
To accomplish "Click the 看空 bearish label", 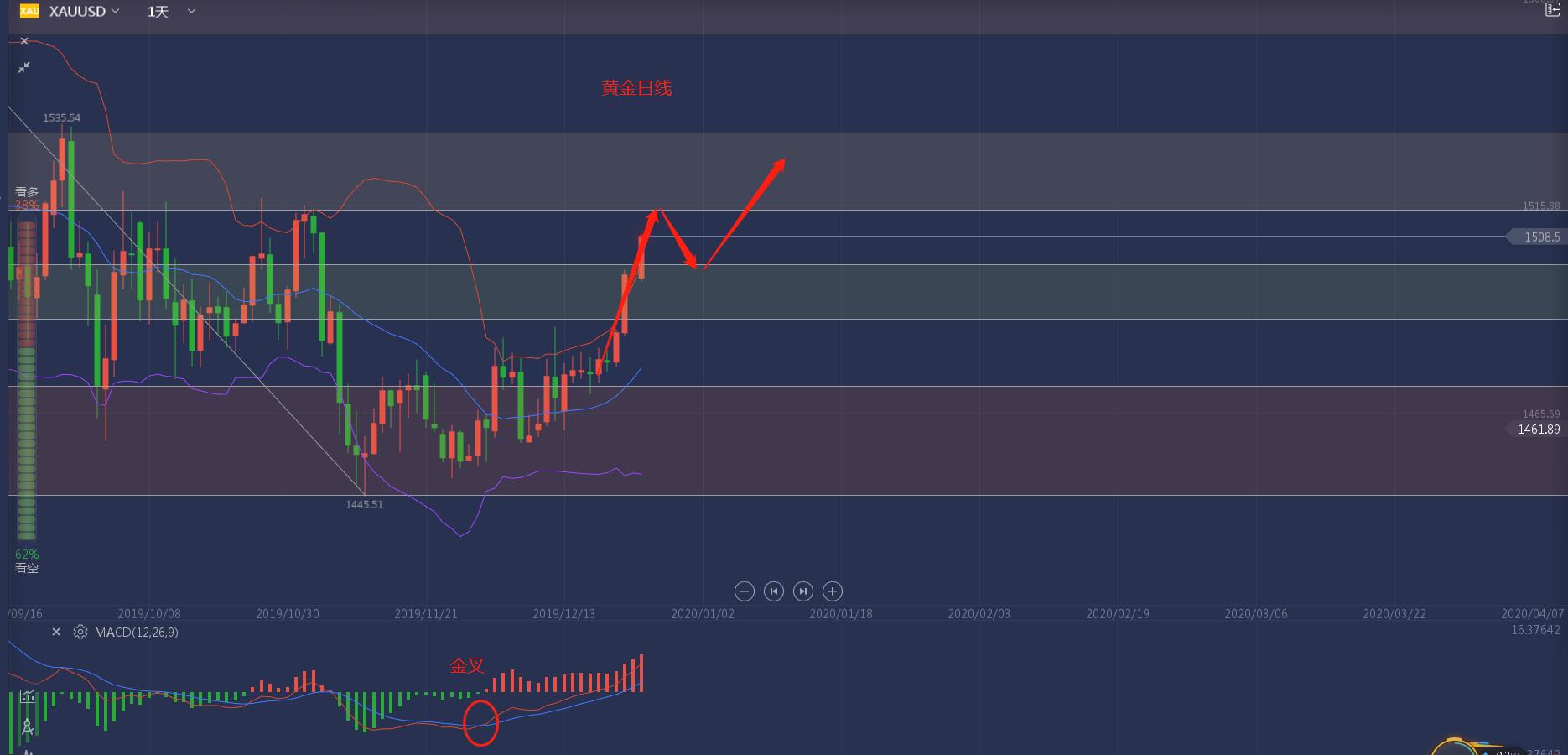I will pyautogui.click(x=27, y=568).
